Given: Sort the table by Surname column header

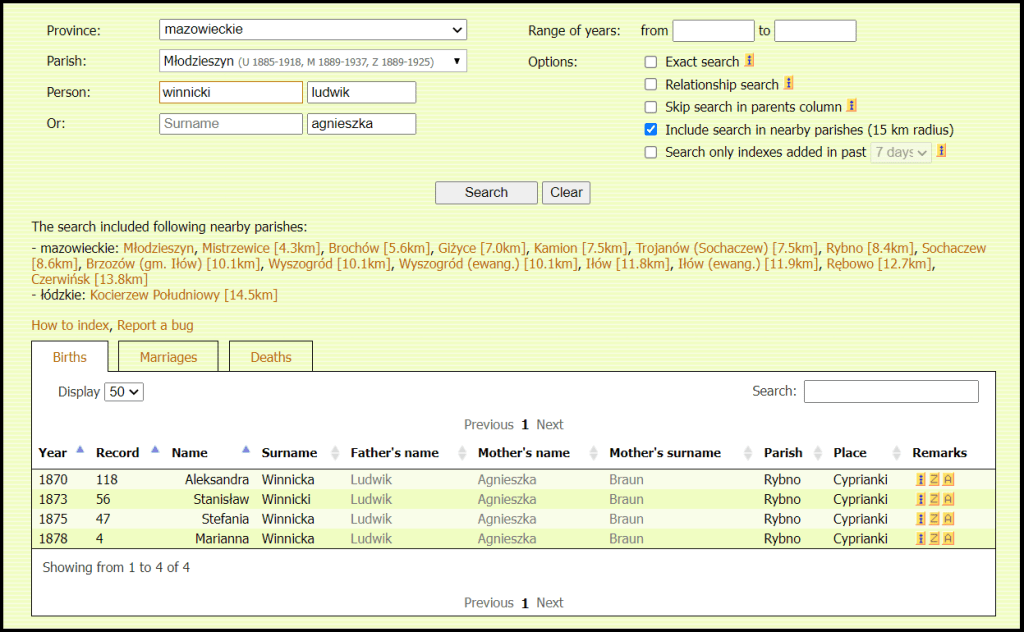Looking at the screenshot, I should (x=289, y=453).
